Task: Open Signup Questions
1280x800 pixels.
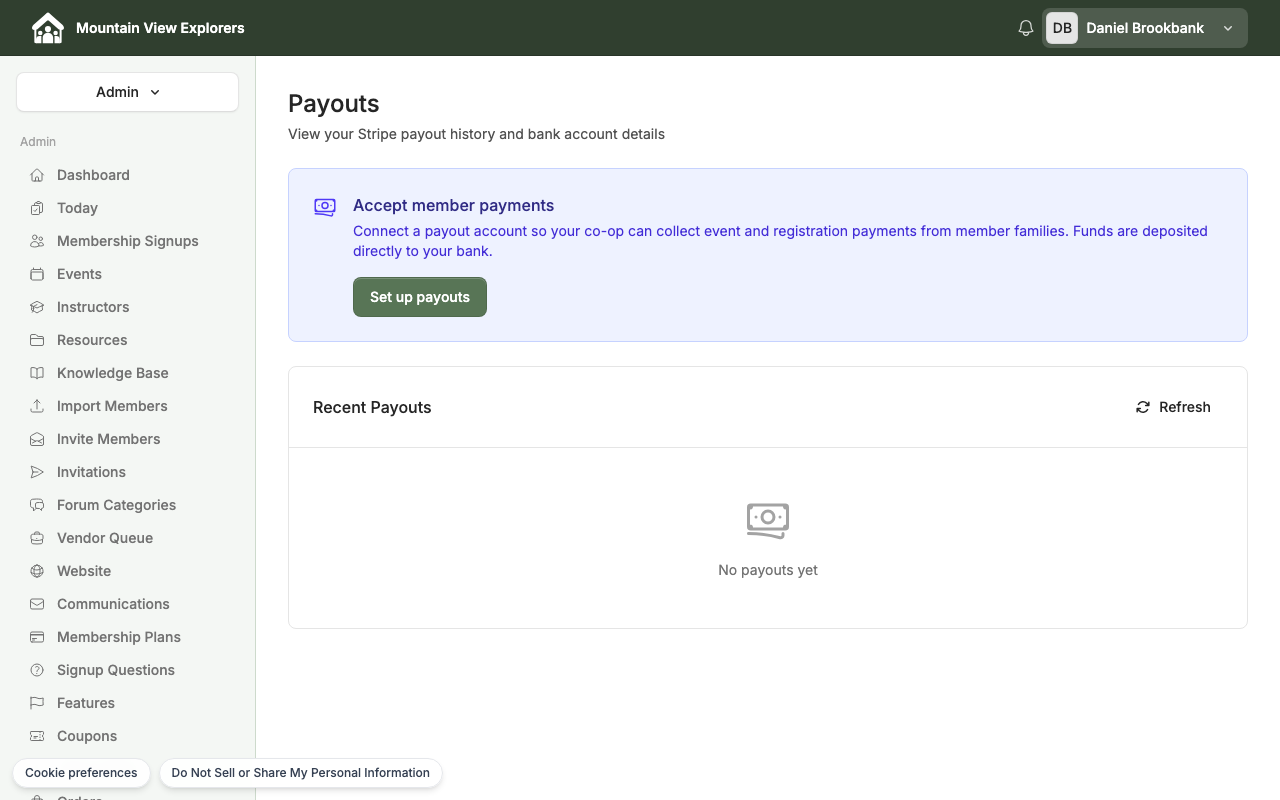Action: click(x=116, y=670)
